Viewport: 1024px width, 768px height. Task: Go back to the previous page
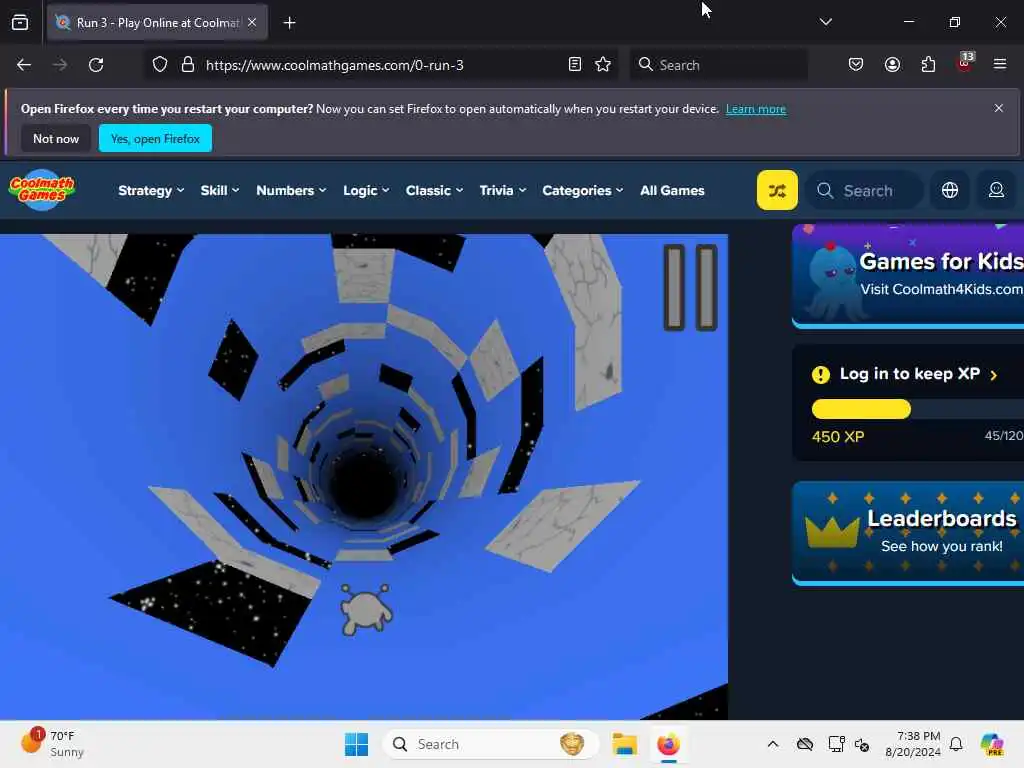(x=24, y=65)
